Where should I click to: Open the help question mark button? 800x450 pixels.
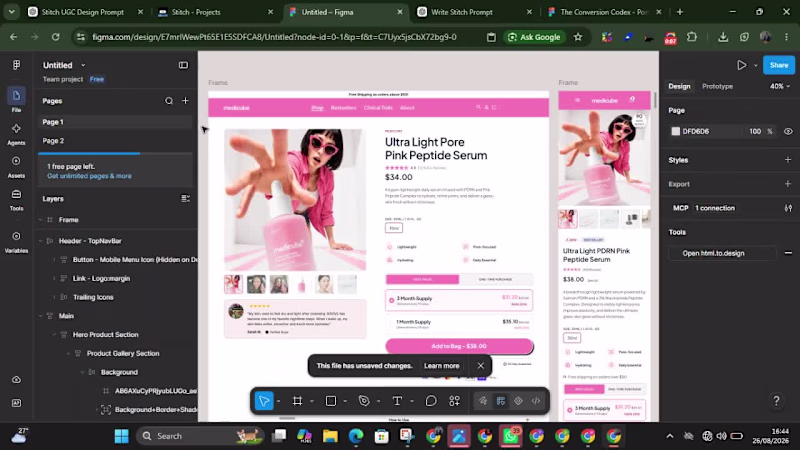[x=776, y=401]
